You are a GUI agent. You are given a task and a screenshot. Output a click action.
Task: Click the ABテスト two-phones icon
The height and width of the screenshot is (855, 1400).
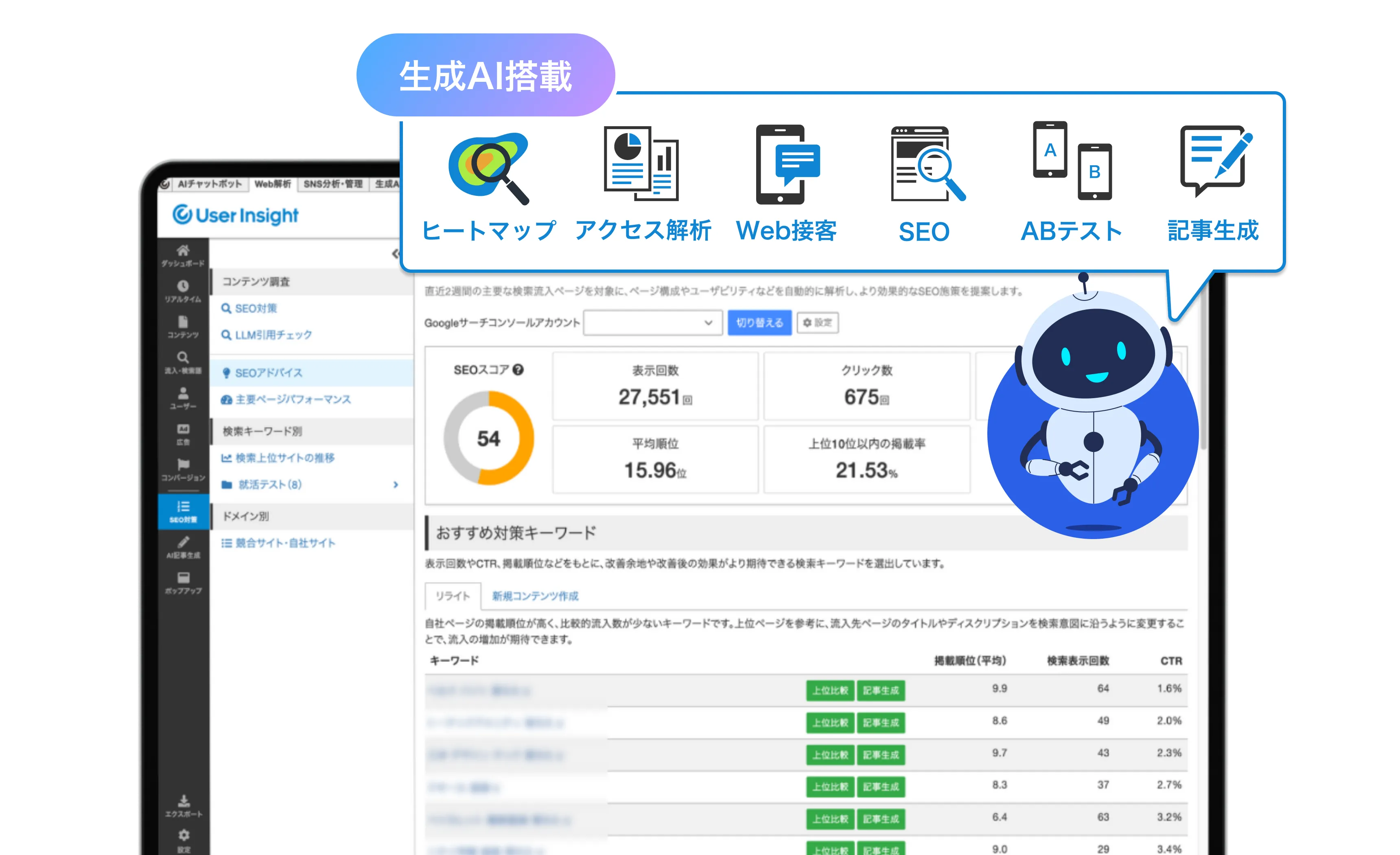click(x=1072, y=161)
